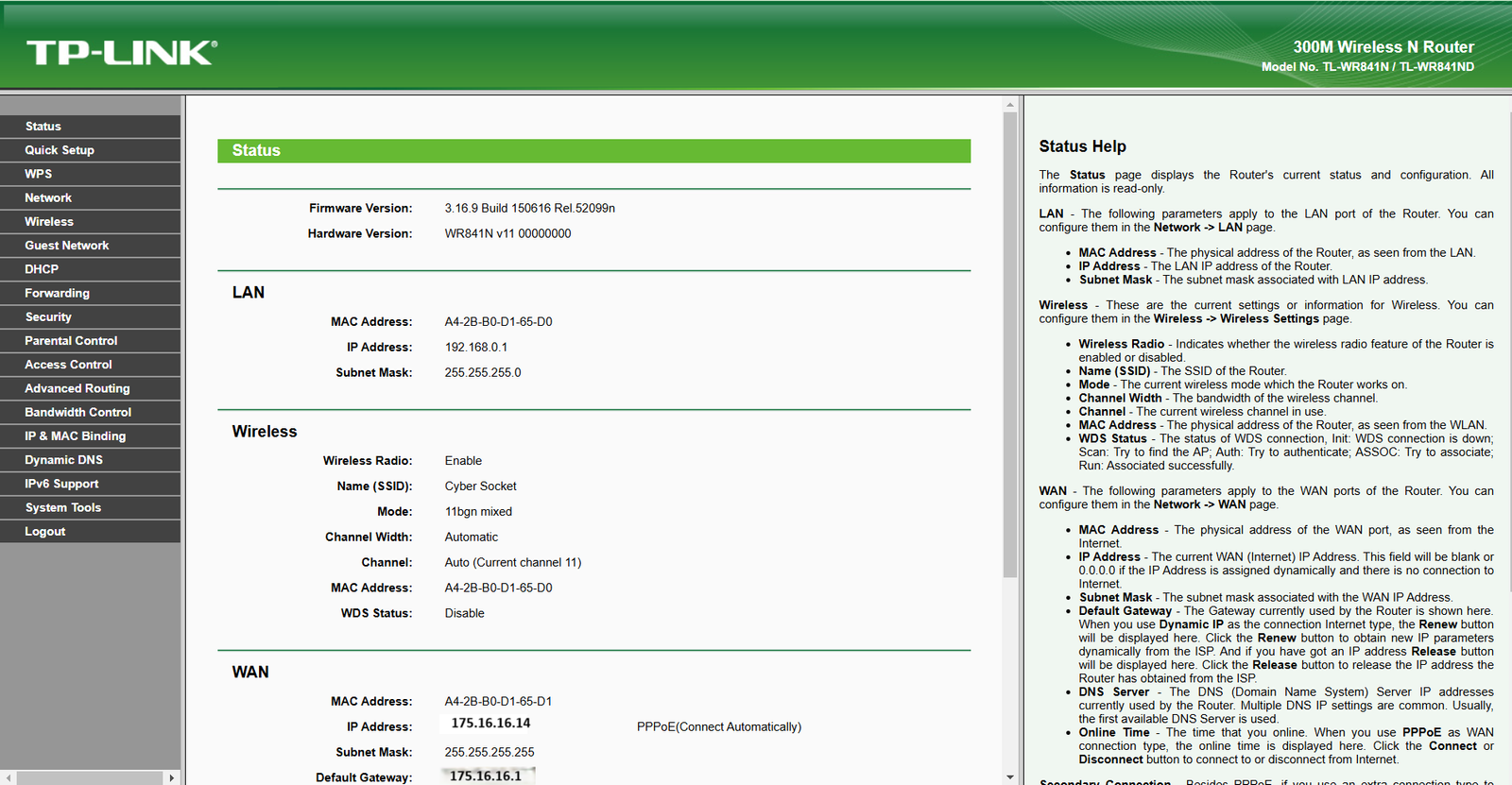
Task: Go to Bandwidth Control
Action: 90,413
